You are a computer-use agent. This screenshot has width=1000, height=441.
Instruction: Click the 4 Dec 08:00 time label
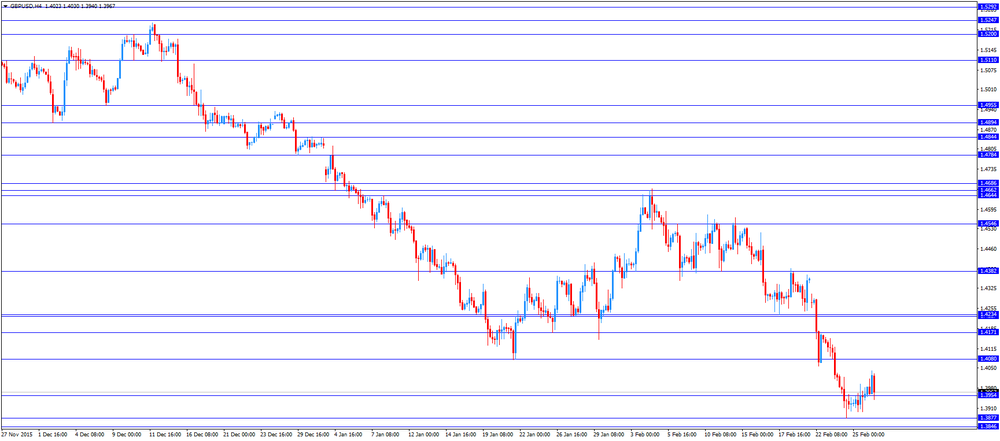(x=91, y=435)
